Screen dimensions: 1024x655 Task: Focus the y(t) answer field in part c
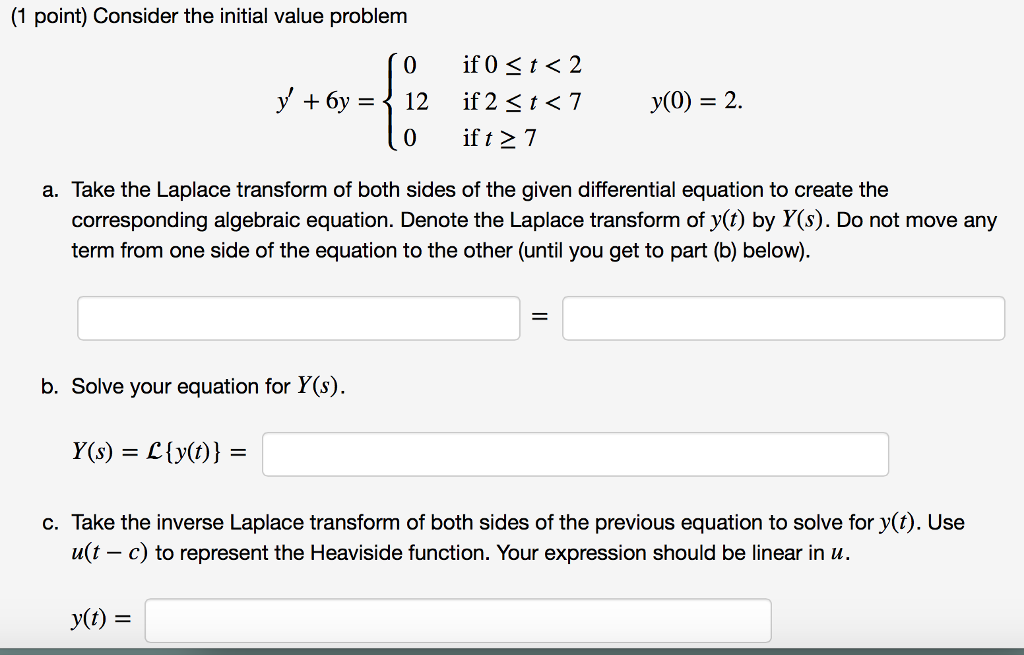(458, 620)
